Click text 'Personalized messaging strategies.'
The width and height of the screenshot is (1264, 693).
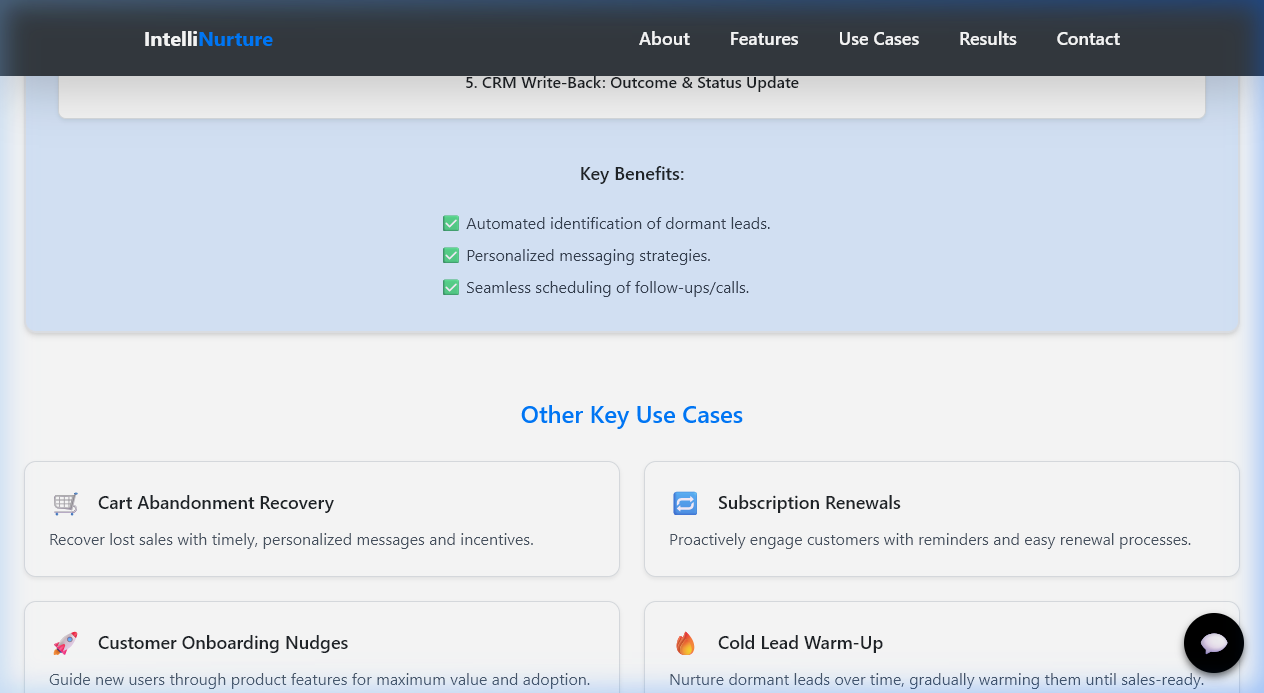click(588, 256)
